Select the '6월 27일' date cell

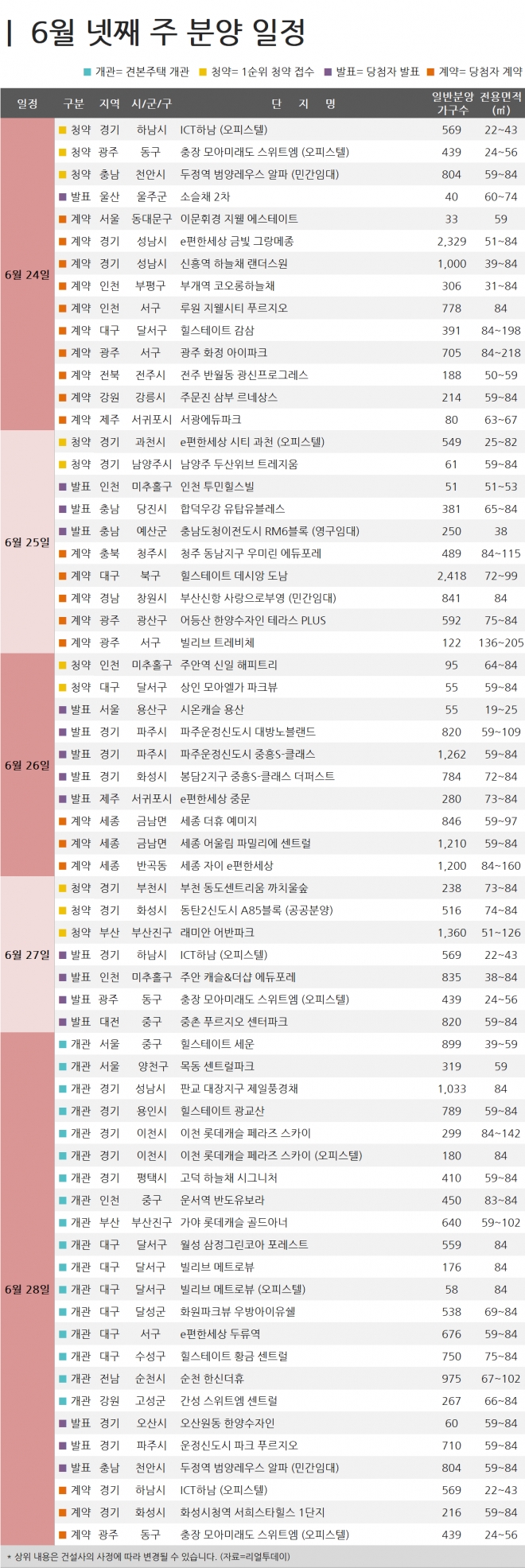point(27,954)
